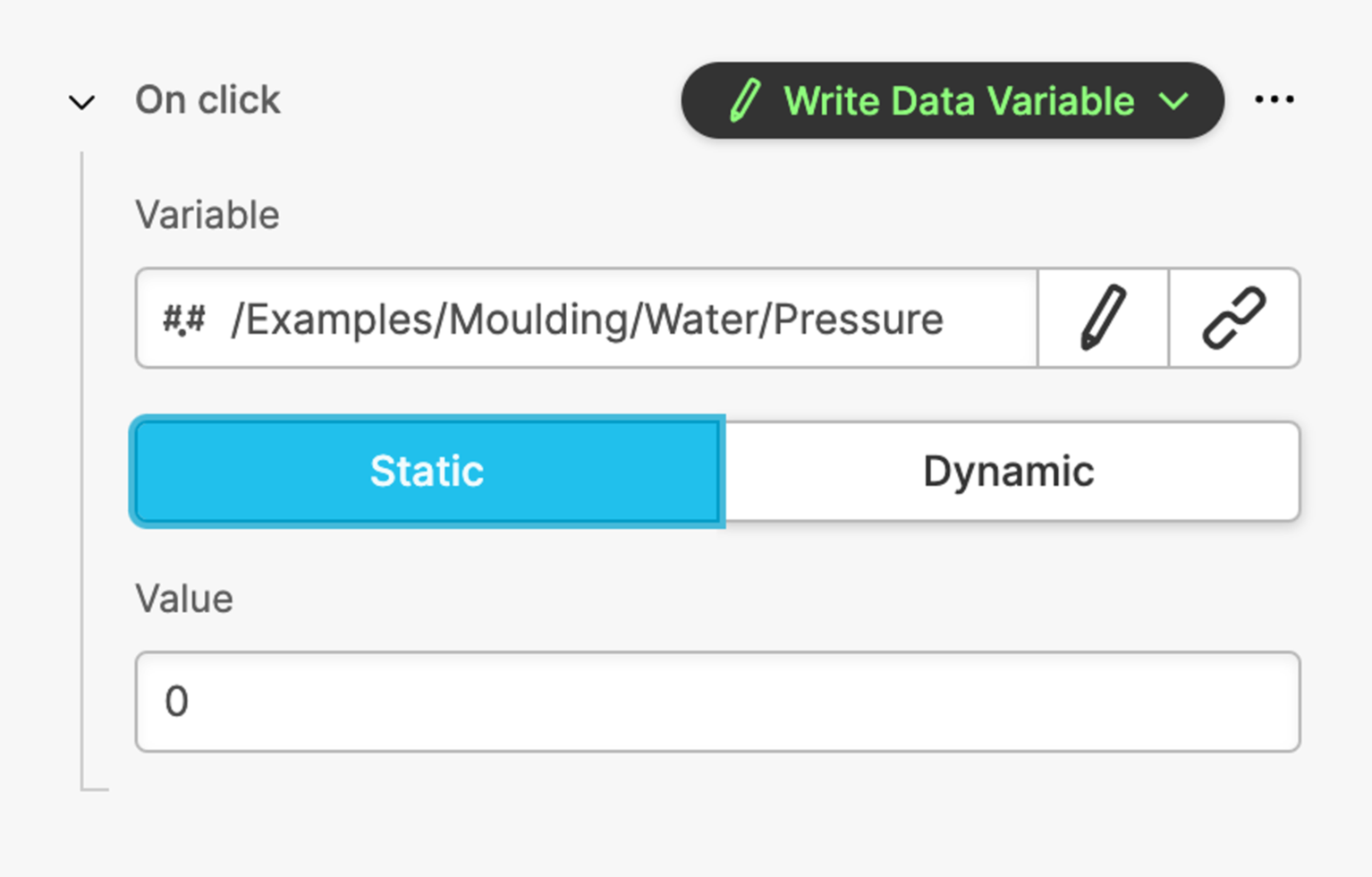
Task: Click the Dynamic label text
Action: [x=1008, y=471]
